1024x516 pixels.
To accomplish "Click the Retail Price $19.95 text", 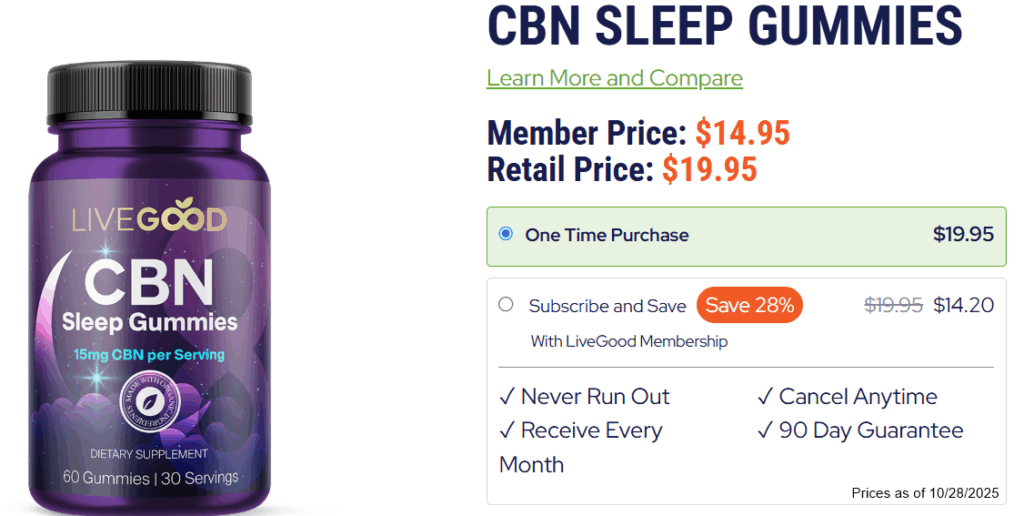I will [622, 169].
